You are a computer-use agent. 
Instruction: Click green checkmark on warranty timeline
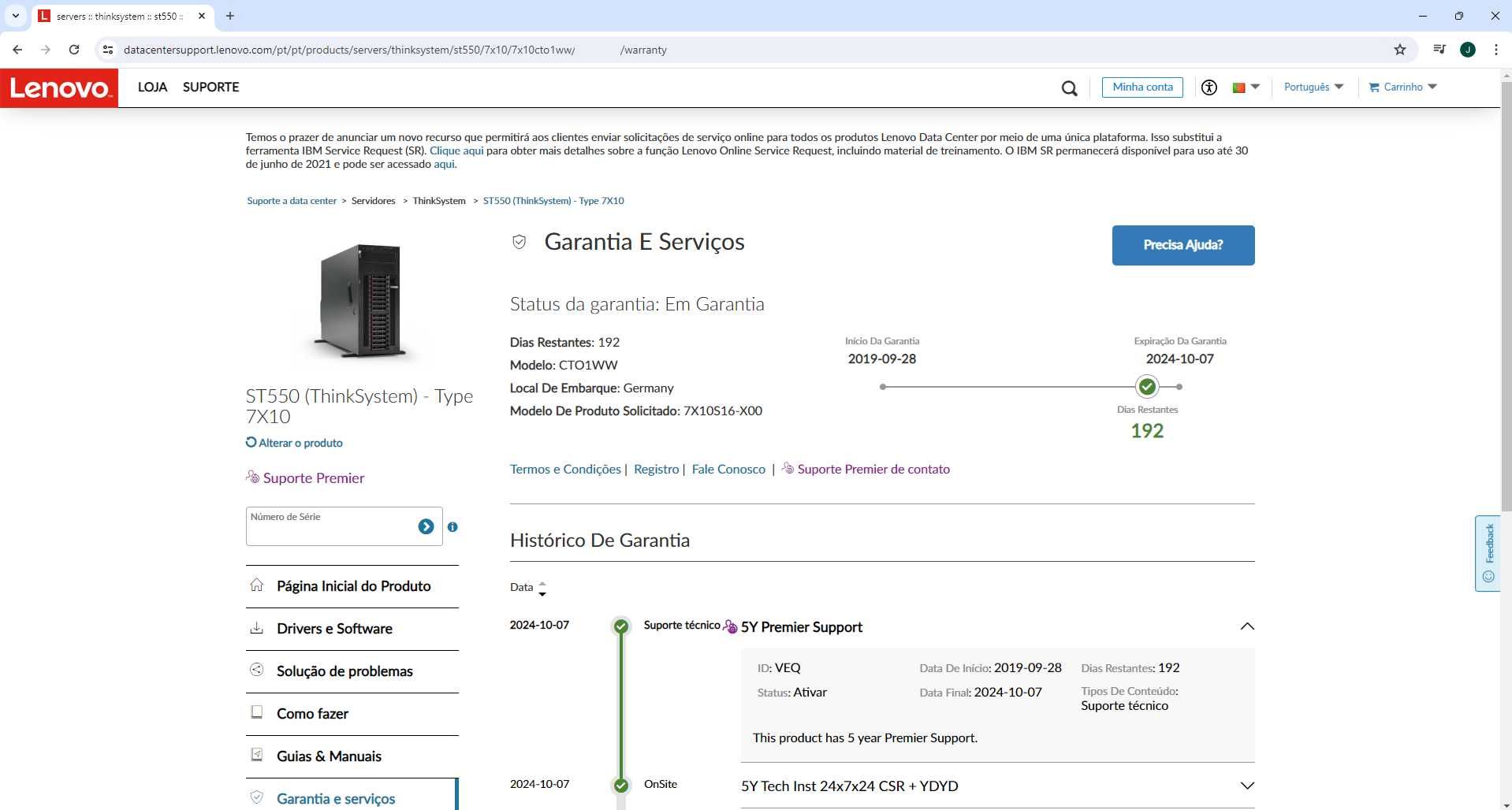coord(1147,387)
